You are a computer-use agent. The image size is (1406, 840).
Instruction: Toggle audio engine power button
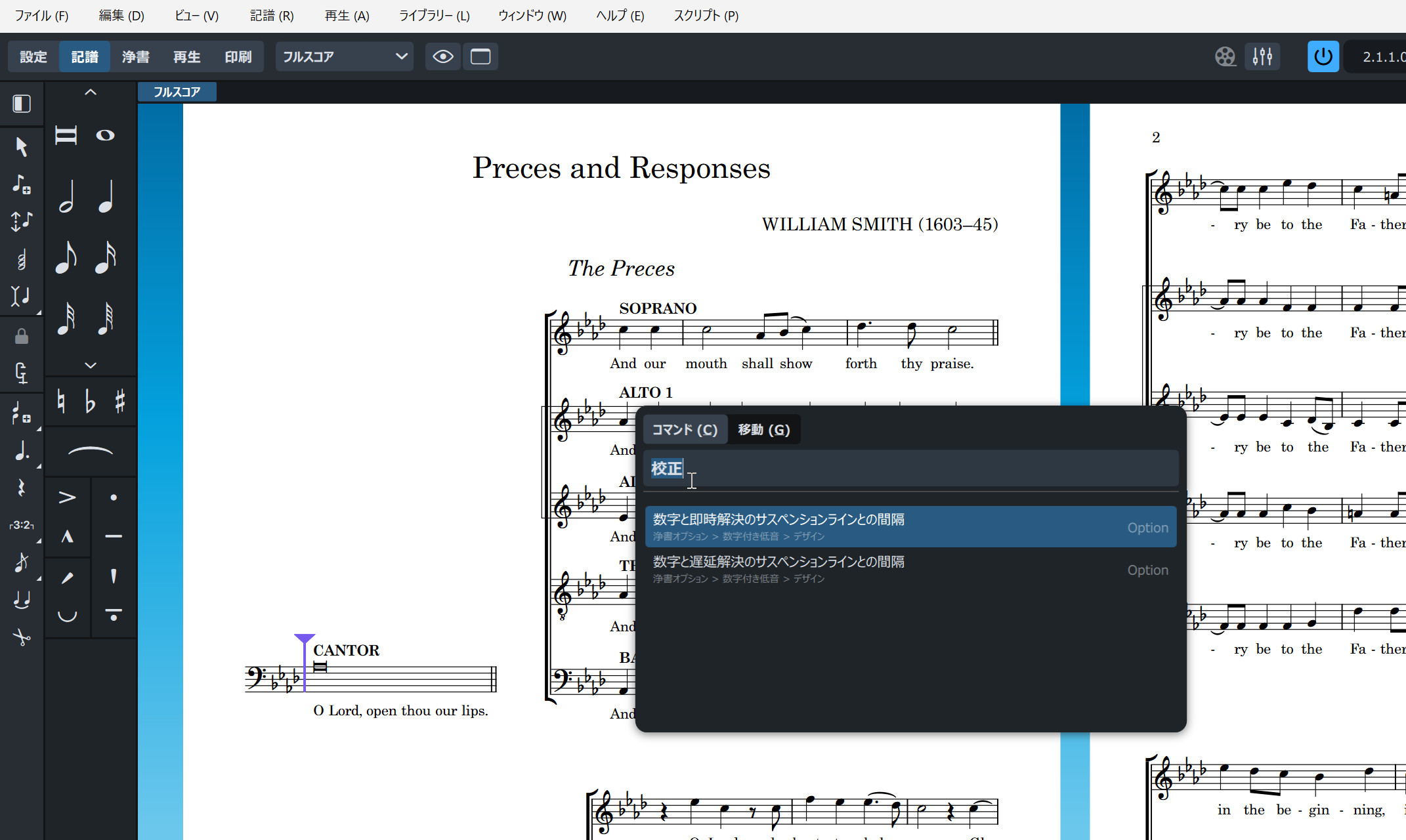[x=1323, y=56]
